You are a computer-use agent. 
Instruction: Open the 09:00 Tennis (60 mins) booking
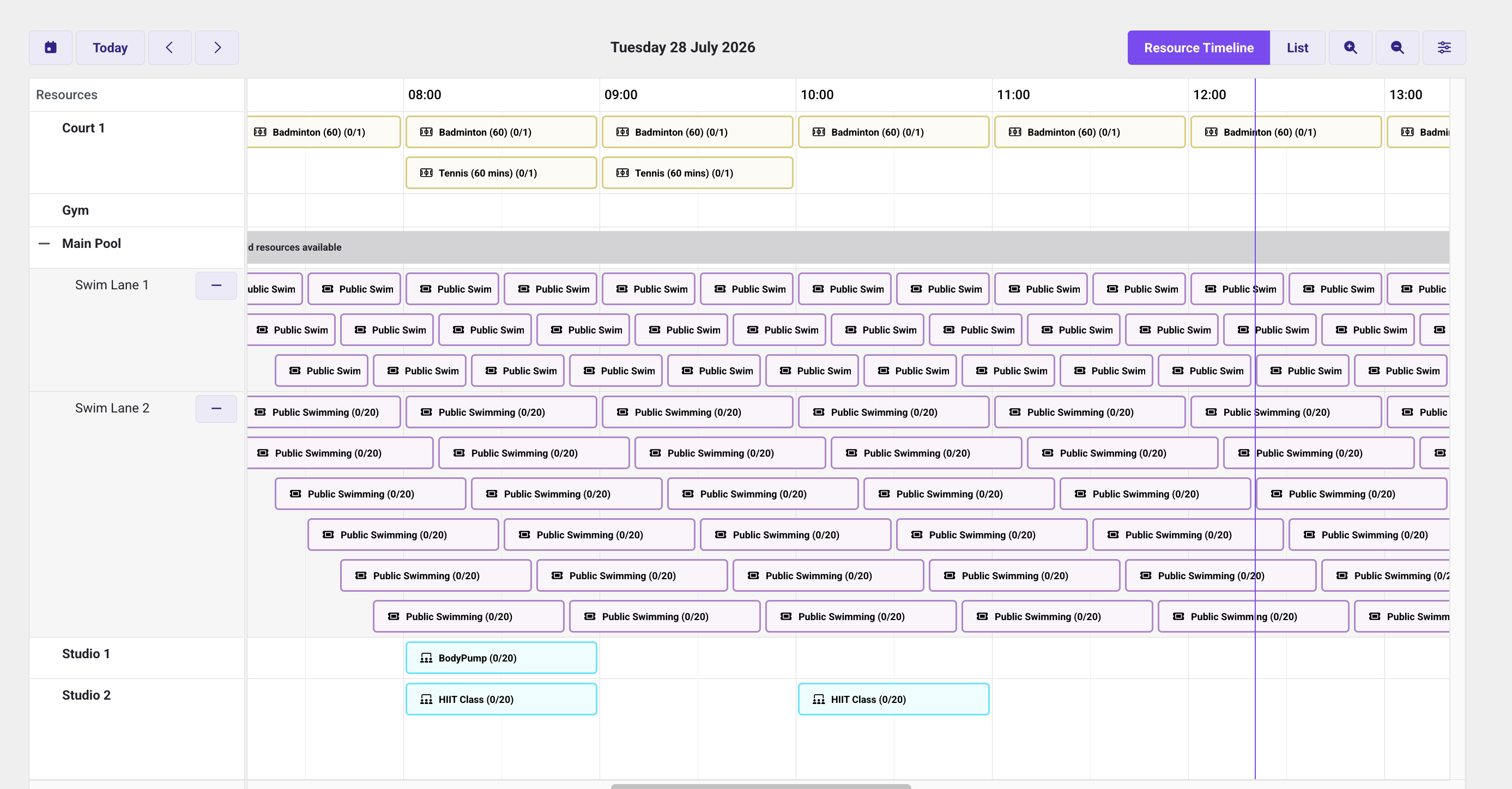click(x=697, y=173)
